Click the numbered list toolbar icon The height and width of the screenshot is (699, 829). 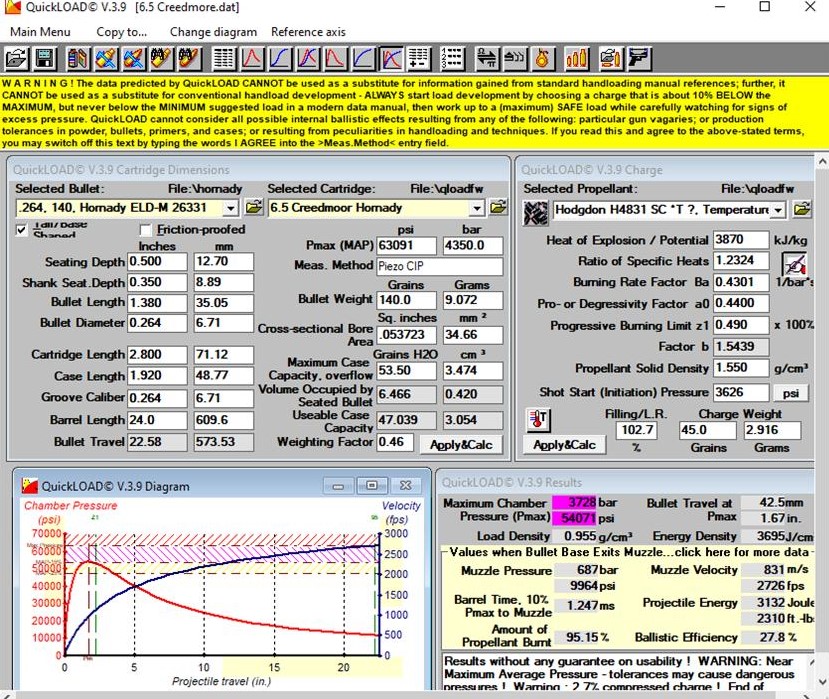(452, 58)
